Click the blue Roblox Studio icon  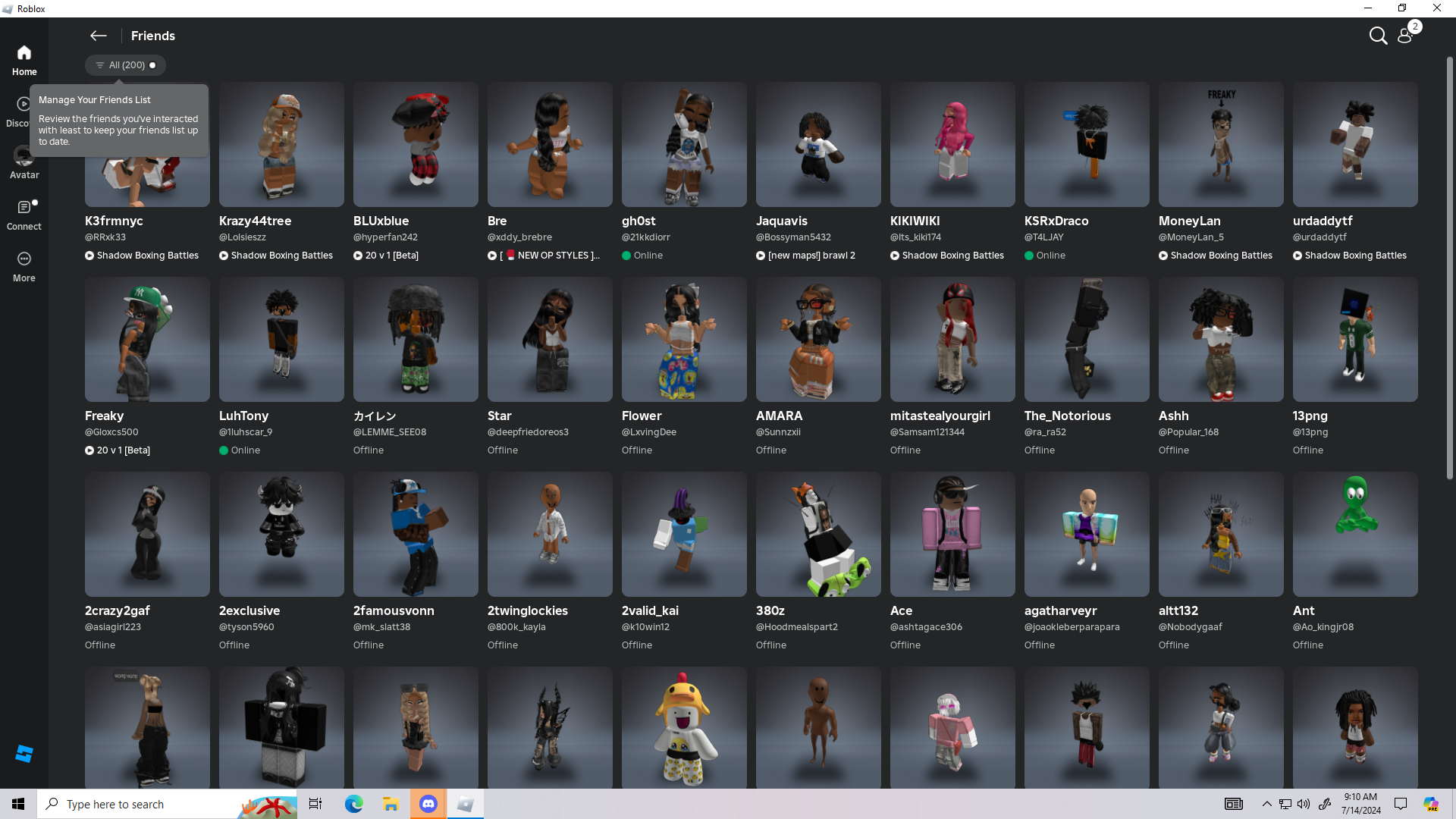pos(24,753)
